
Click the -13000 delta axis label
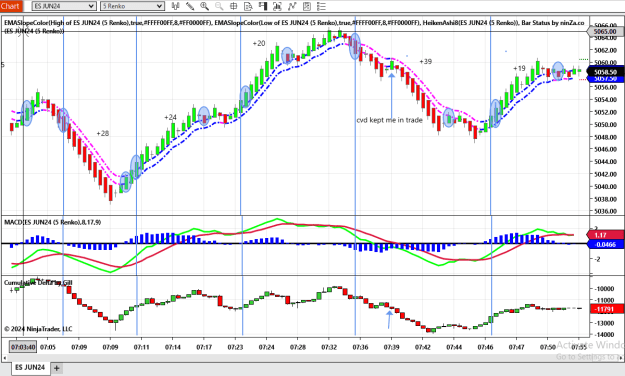coord(605,323)
